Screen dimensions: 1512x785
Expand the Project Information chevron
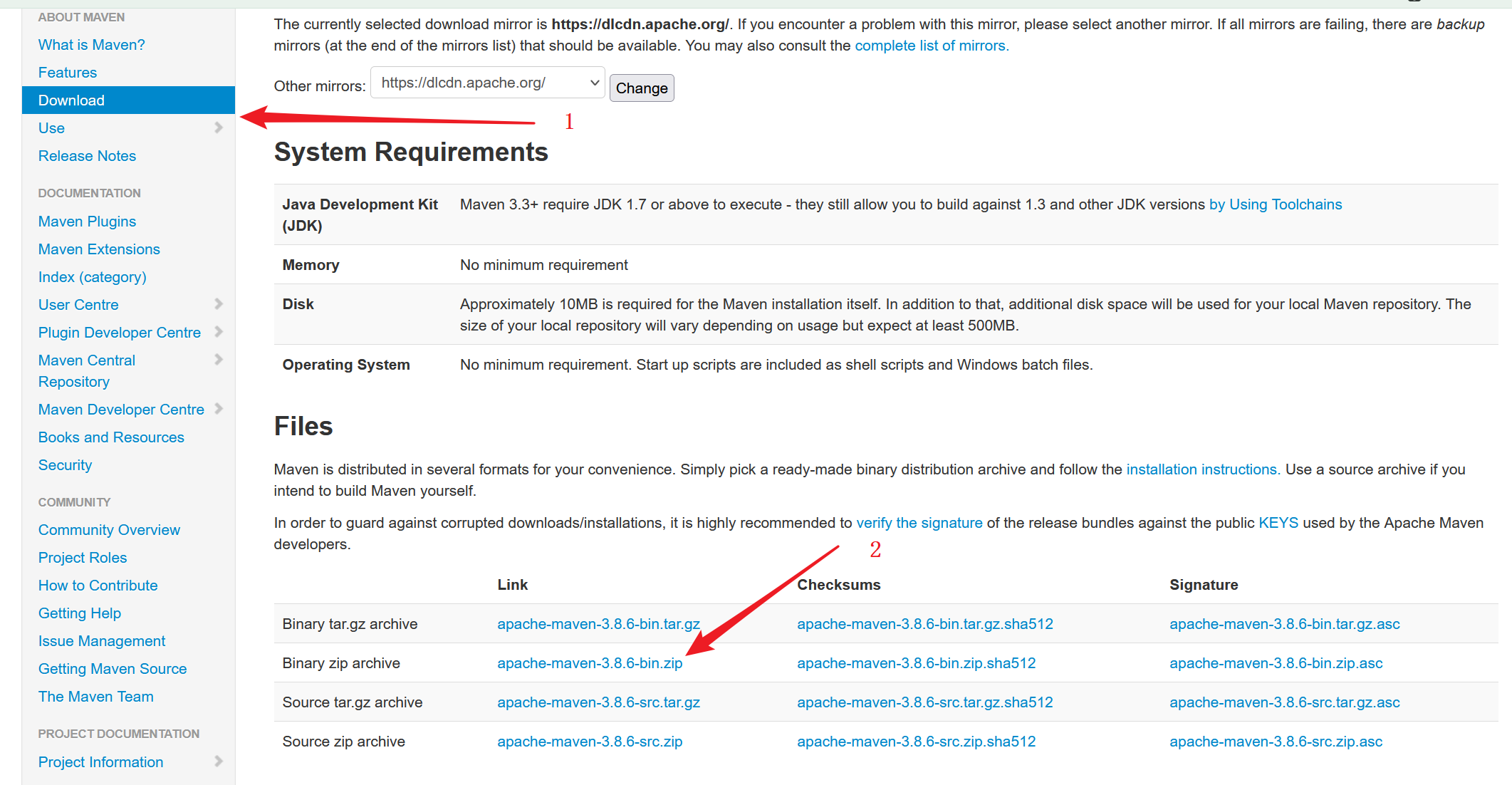point(219,761)
